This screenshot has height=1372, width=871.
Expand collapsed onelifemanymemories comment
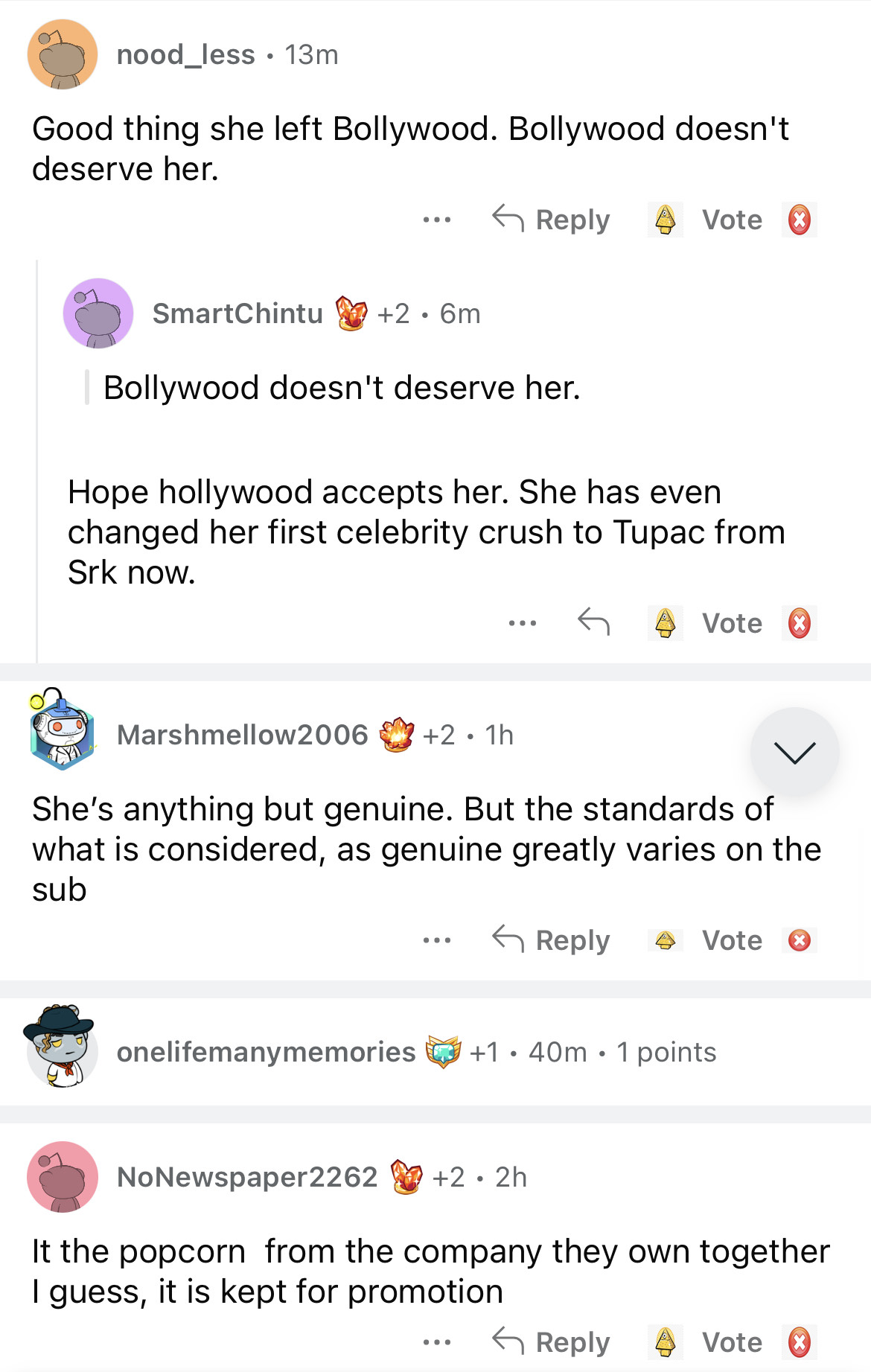(417, 1052)
